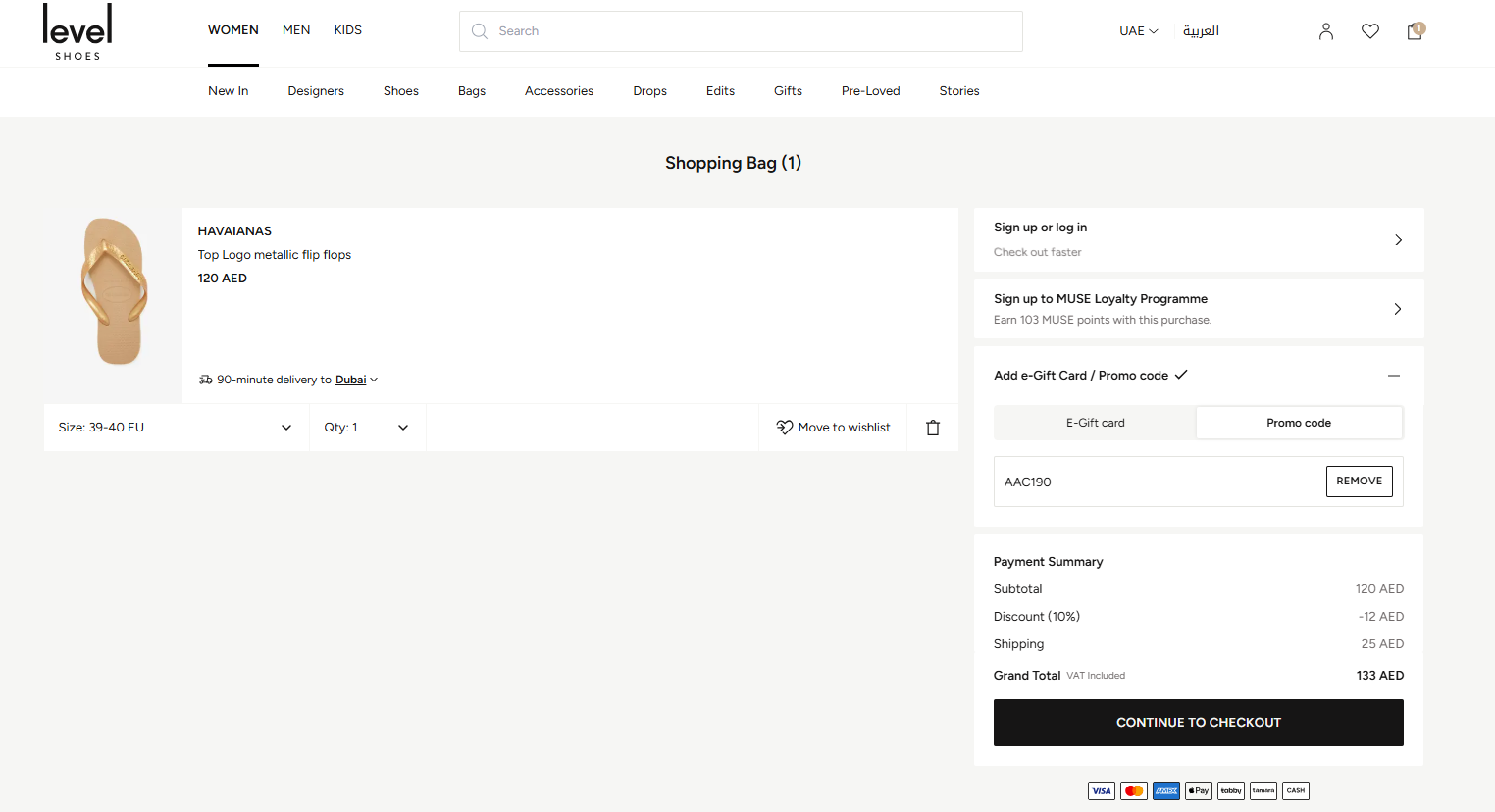1495x812 pixels.
Task: Continue to checkout
Action: (1199, 723)
